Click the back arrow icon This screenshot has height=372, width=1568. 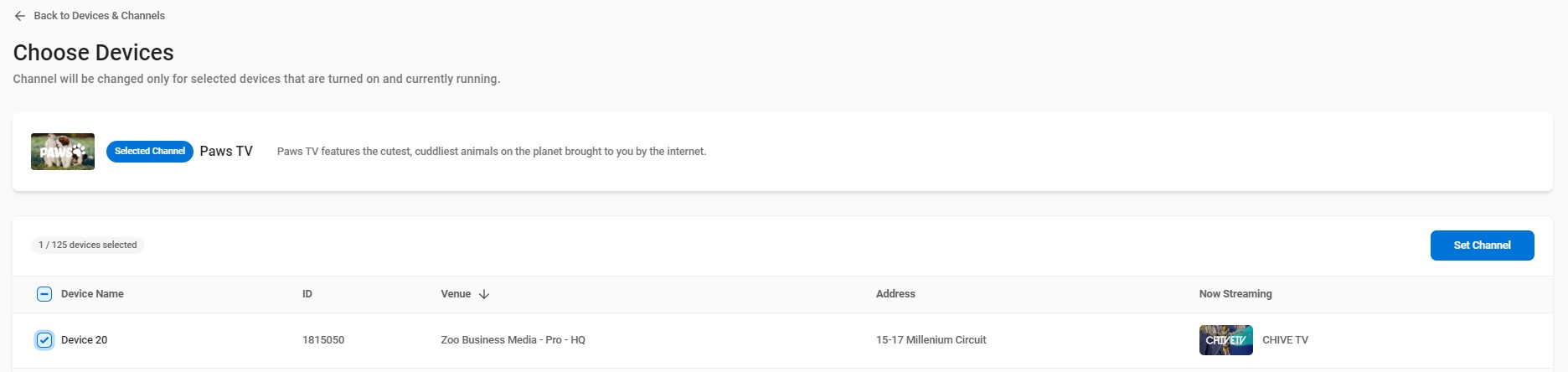pyautogui.click(x=20, y=16)
